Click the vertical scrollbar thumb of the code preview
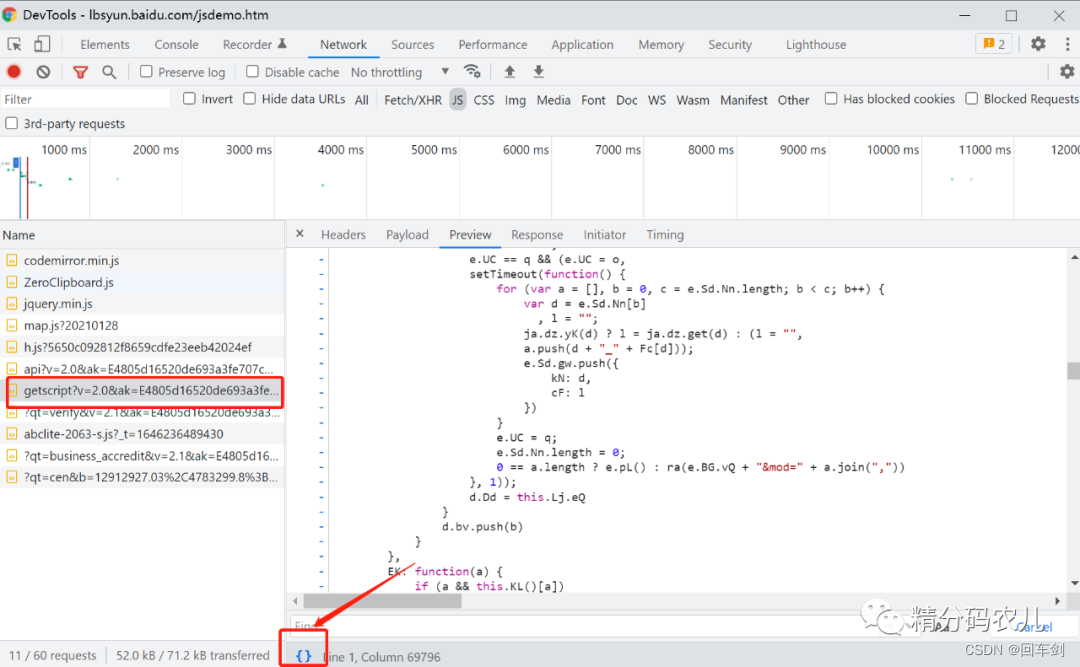 coord(1074,371)
